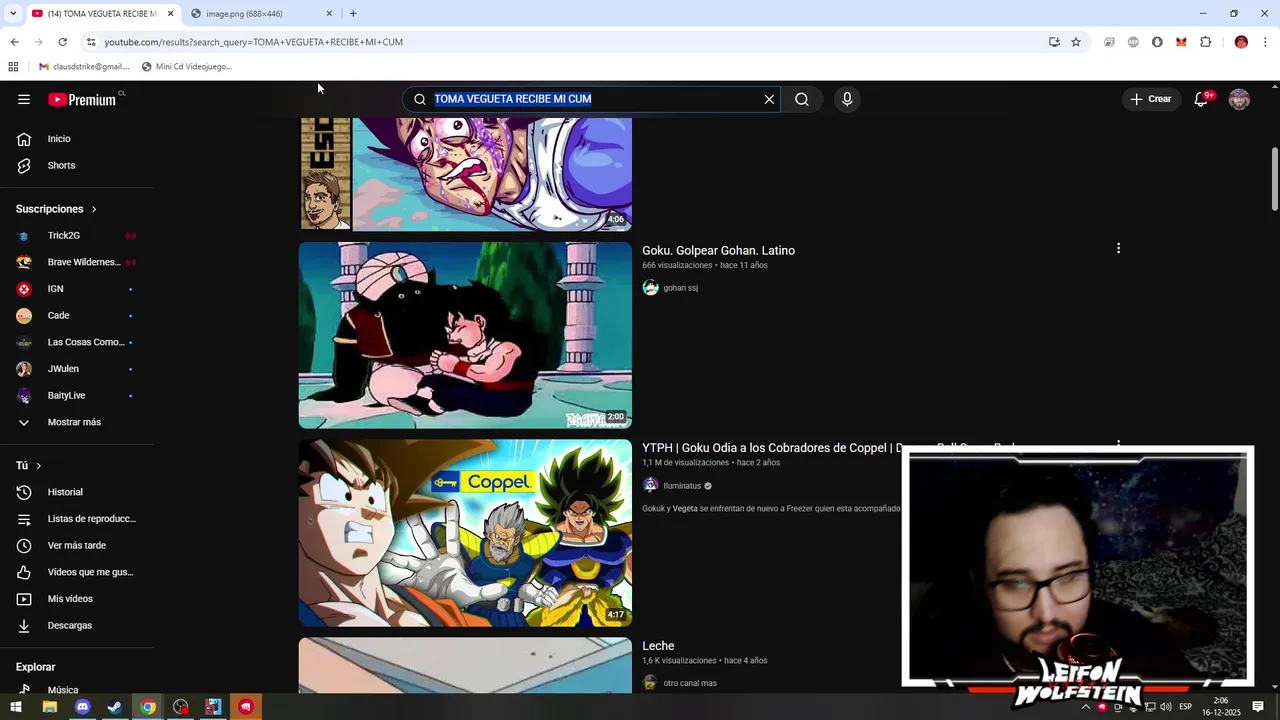
Task: Go back with browser back arrow
Action: tap(14, 42)
